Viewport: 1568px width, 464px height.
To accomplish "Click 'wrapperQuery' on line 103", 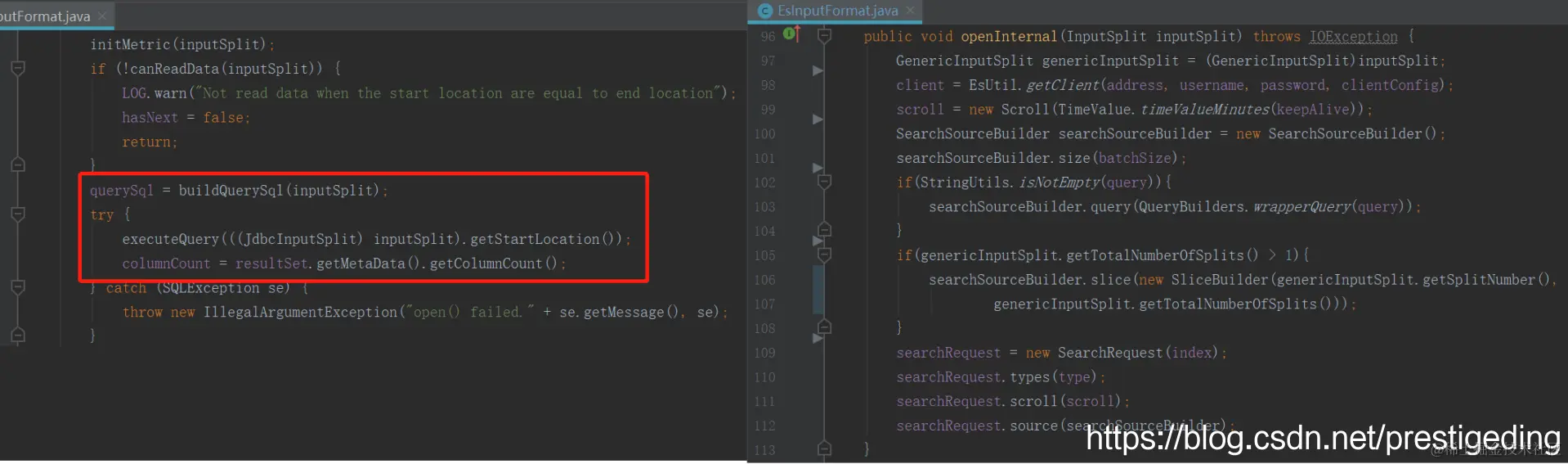I will point(1301,206).
